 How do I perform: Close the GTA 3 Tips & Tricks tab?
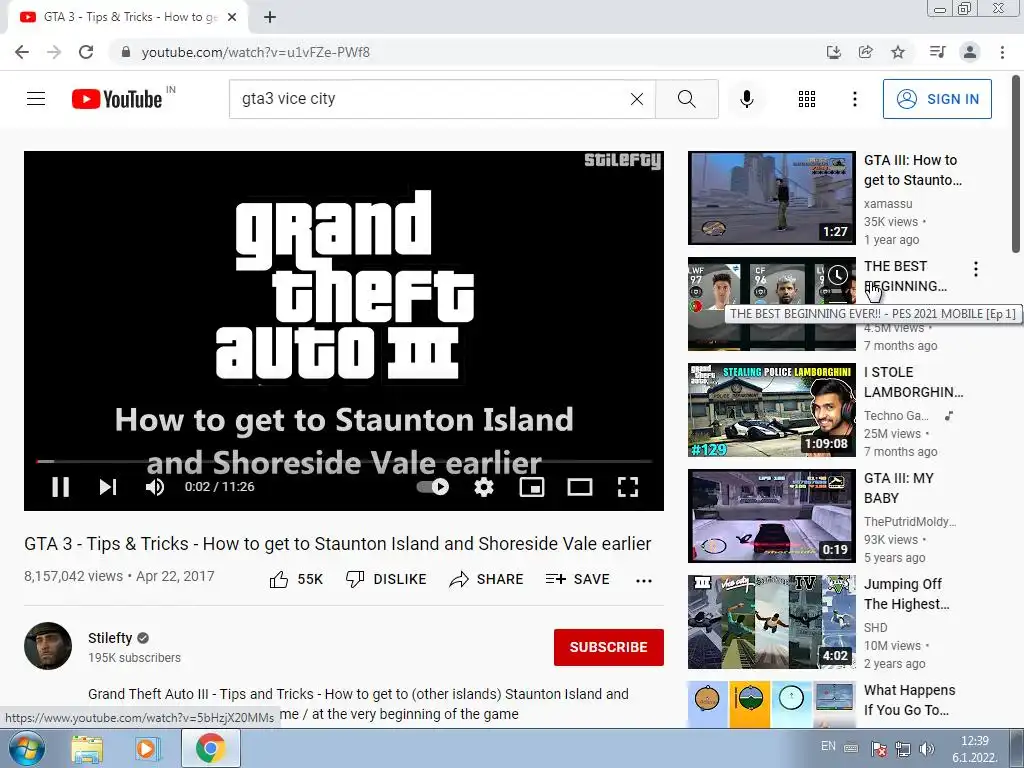(232, 18)
